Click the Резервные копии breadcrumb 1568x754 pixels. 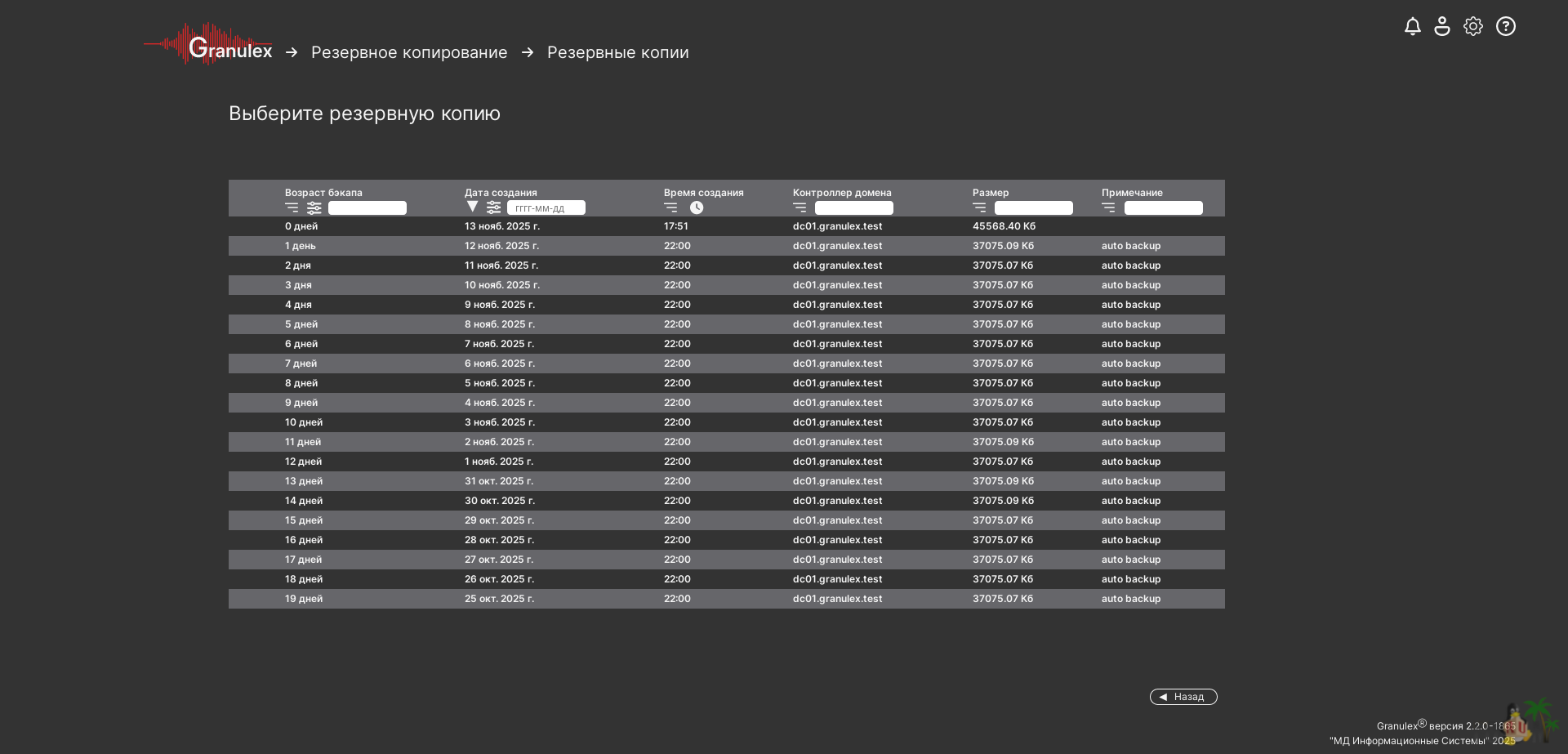click(x=617, y=52)
